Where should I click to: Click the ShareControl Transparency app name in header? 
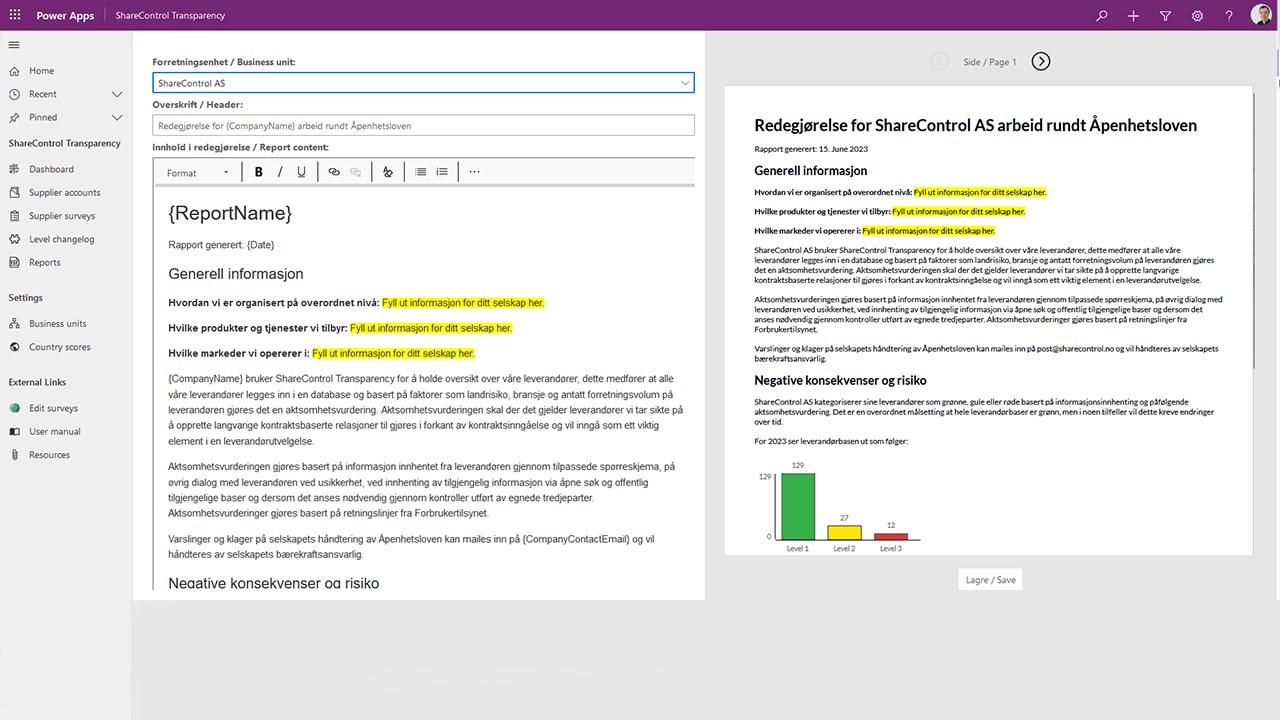click(x=170, y=16)
